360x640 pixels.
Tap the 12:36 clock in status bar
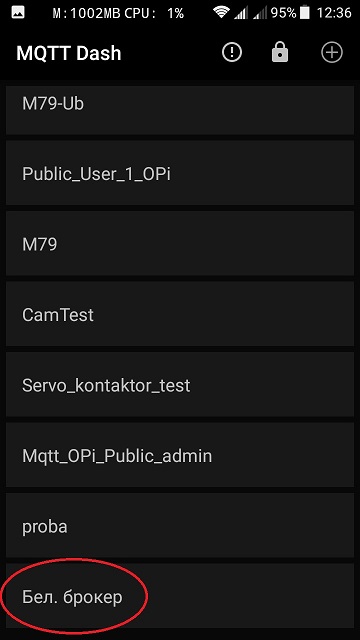click(x=334, y=13)
